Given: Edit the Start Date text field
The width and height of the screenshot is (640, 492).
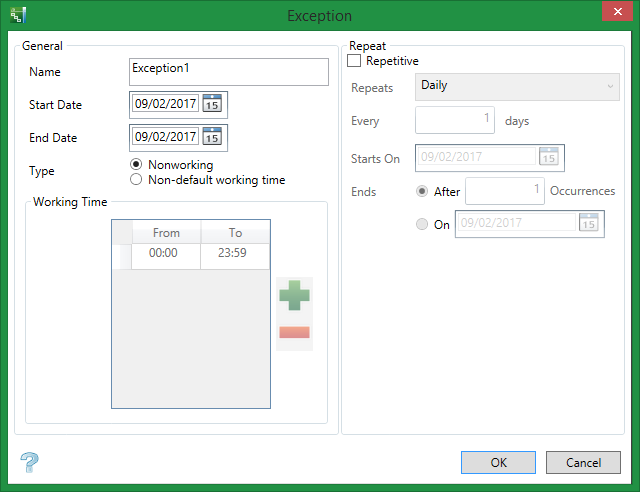Looking at the screenshot, I should pos(165,103).
